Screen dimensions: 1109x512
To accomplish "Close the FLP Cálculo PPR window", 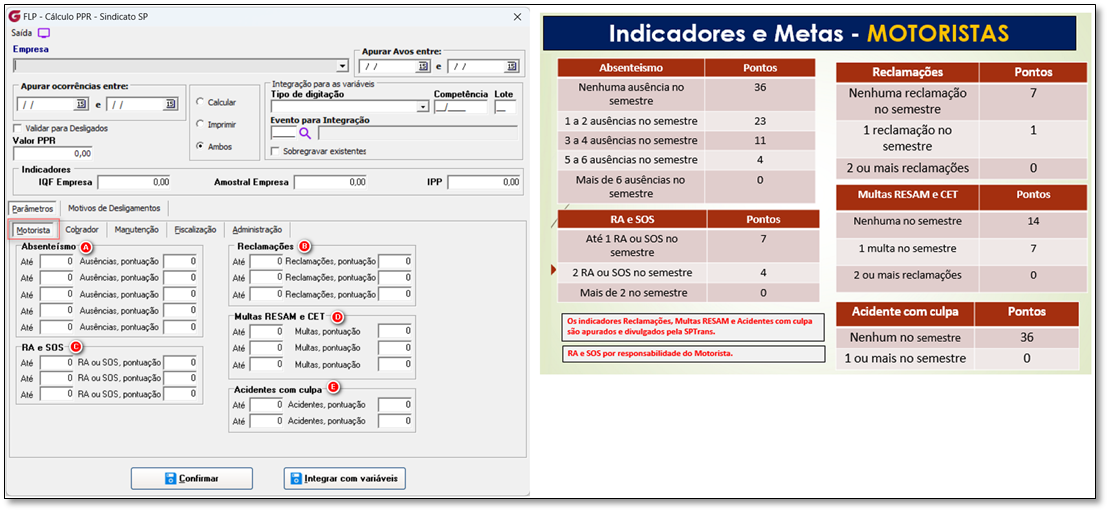I will pyautogui.click(x=516, y=16).
